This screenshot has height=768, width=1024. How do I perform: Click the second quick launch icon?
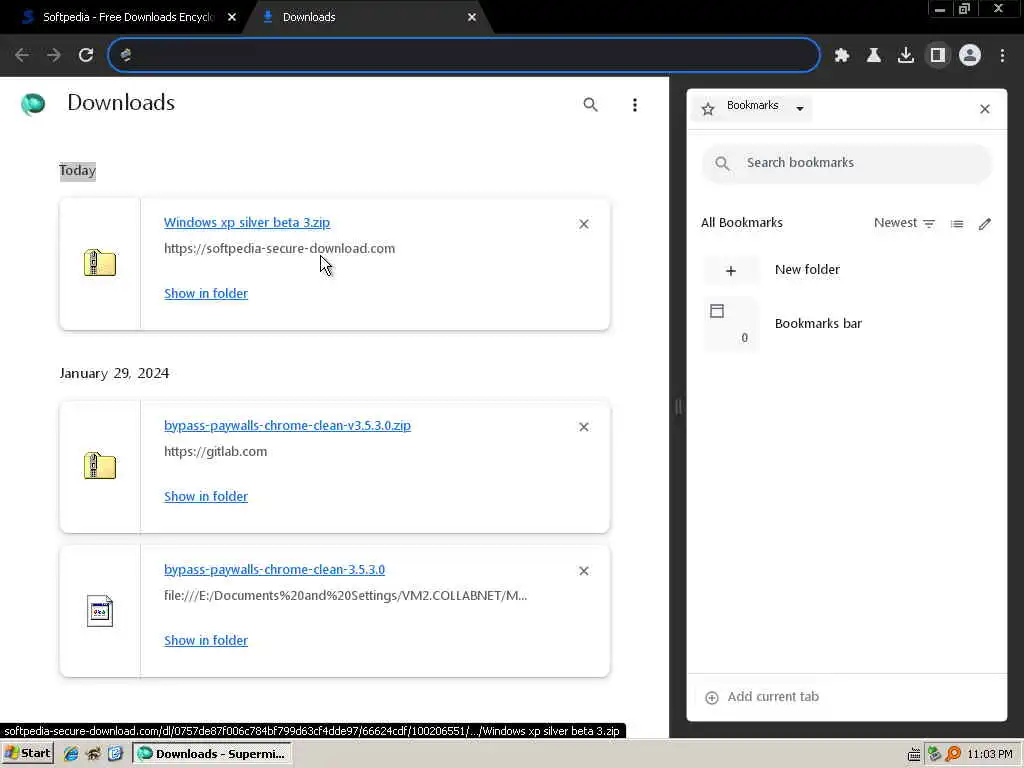tap(93, 754)
